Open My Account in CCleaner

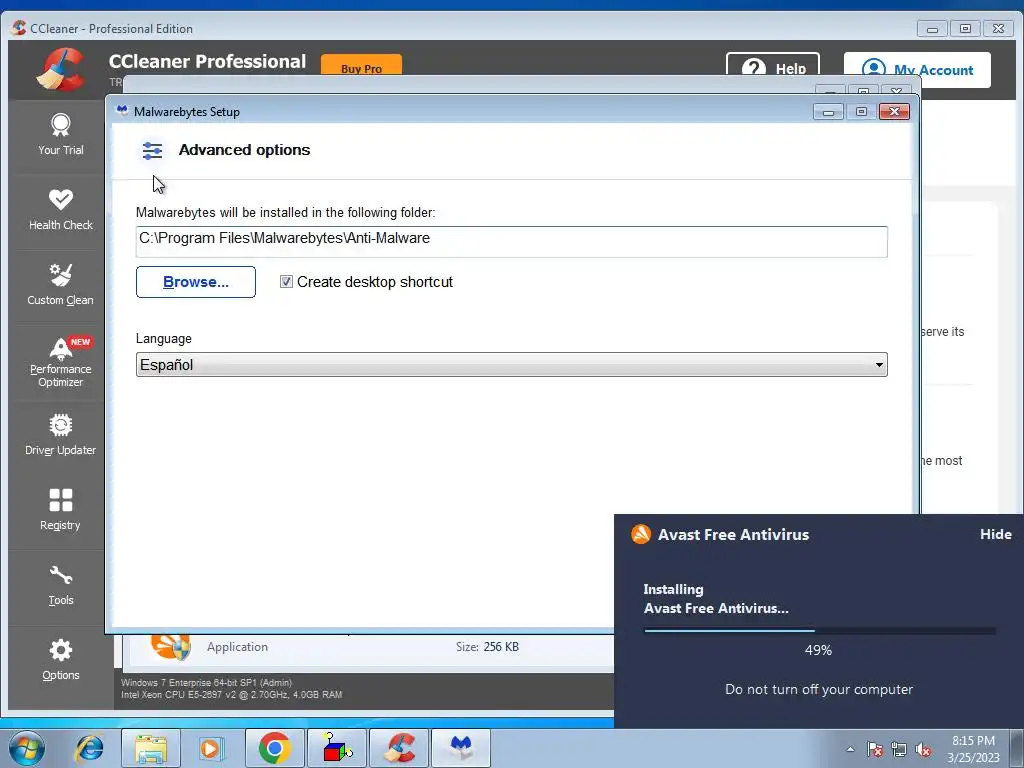917,70
